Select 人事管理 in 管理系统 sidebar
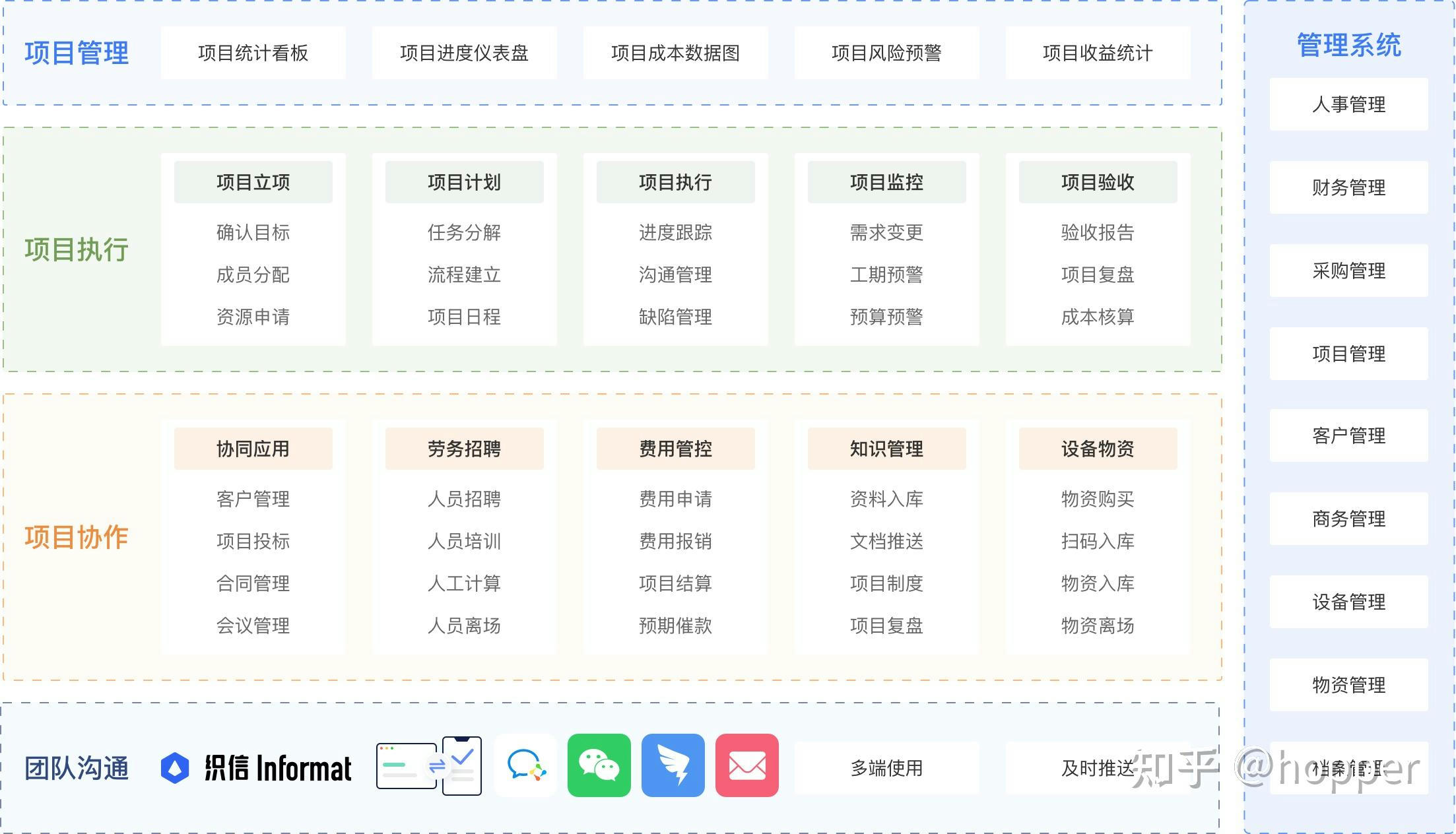The height and width of the screenshot is (834, 1456). pos(1348,104)
